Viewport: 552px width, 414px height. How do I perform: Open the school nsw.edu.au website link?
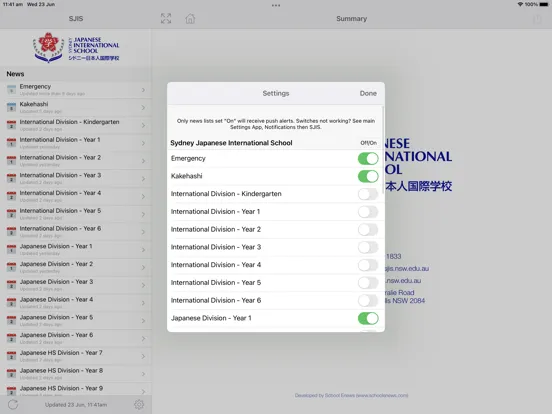(x=403, y=281)
